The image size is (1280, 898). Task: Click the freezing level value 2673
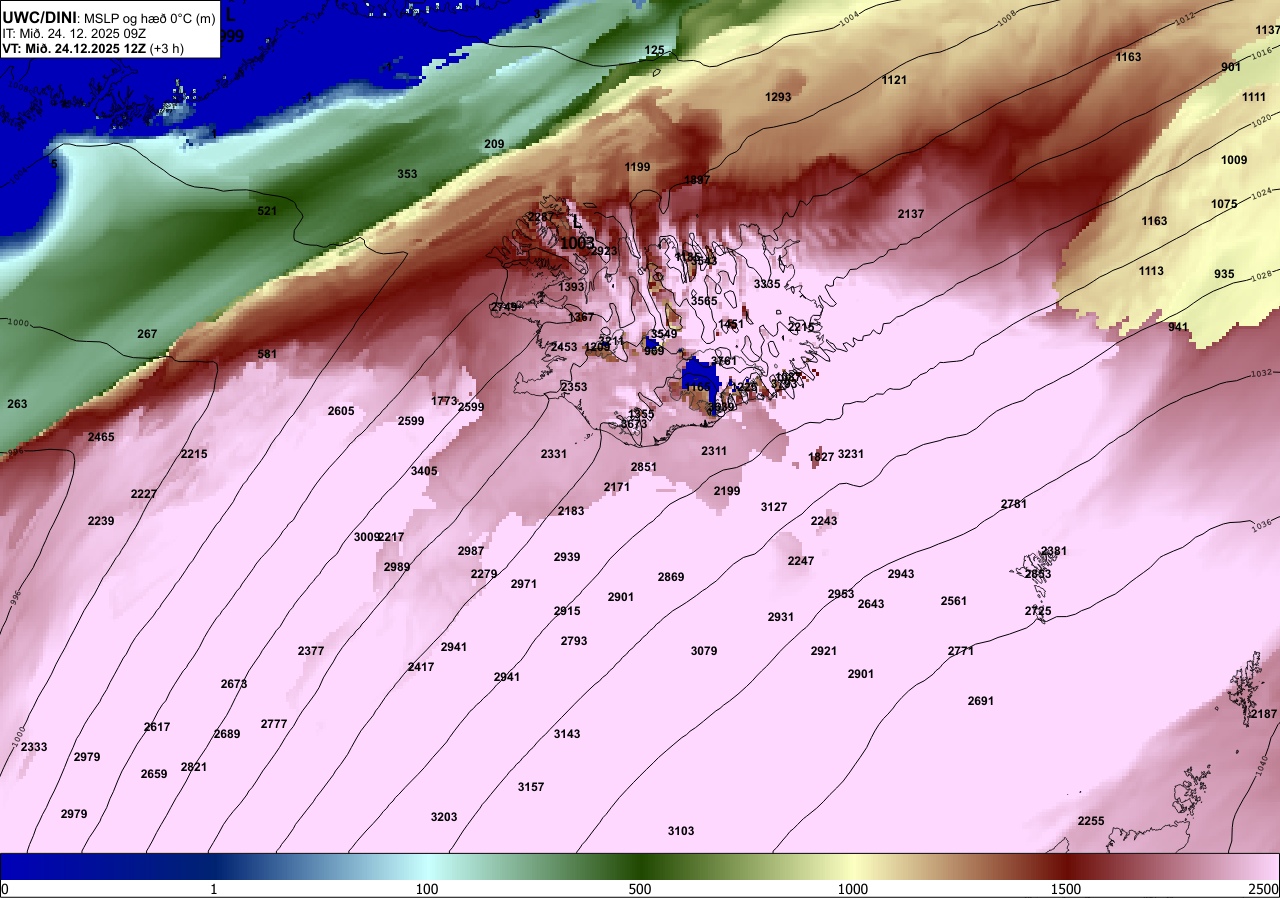tap(234, 684)
